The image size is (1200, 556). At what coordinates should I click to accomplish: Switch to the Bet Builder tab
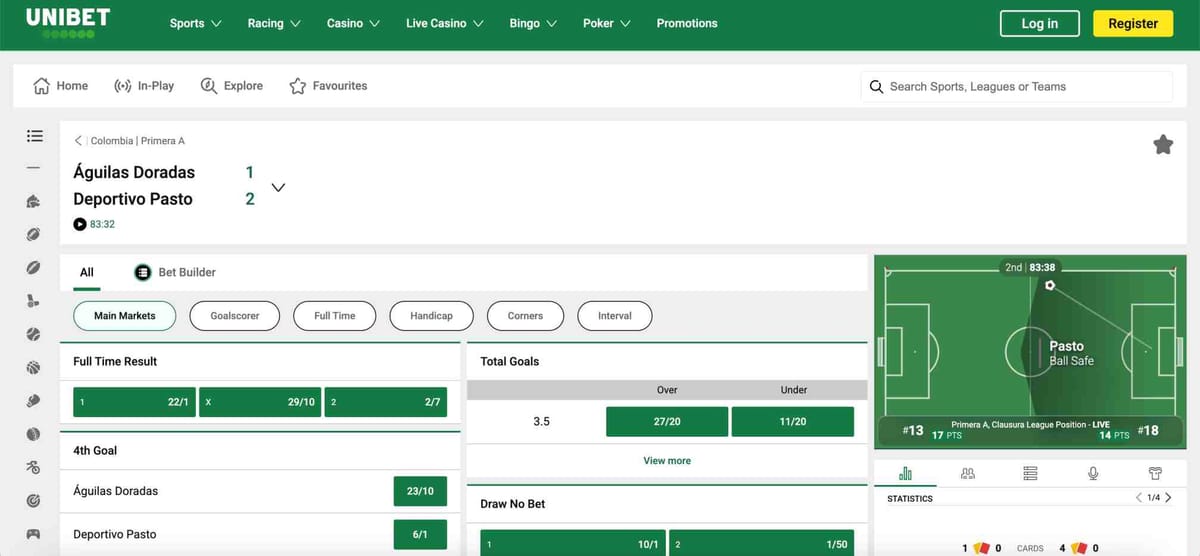tap(175, 272)
